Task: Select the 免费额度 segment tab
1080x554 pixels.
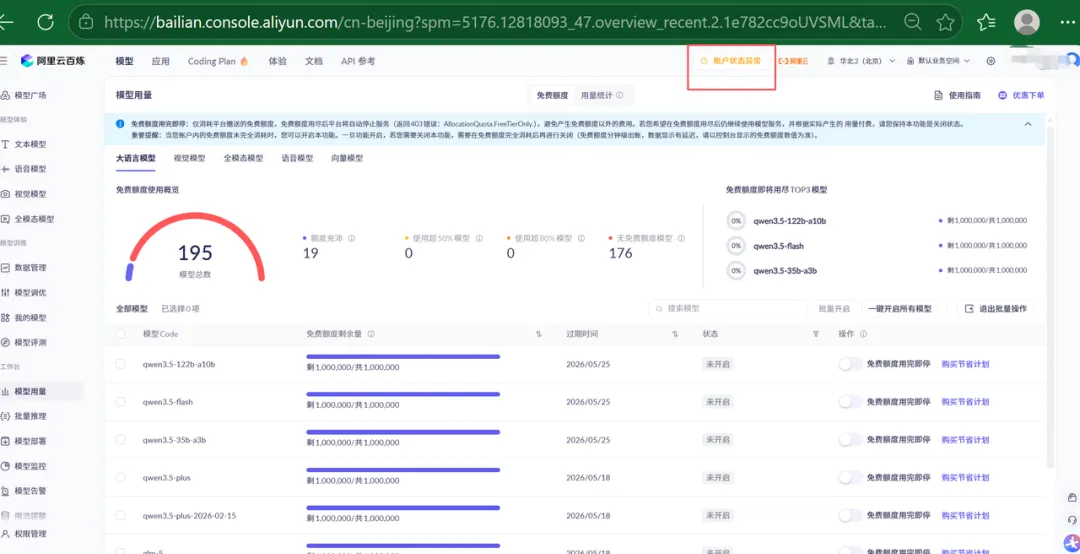Action: click(x=552, y=95)
